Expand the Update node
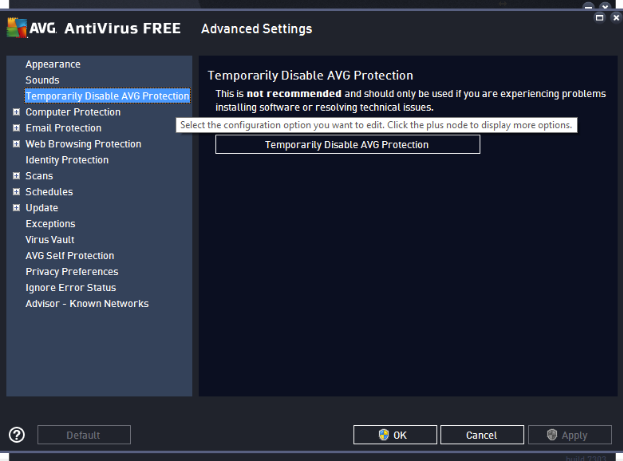 click(x=16, y=207)
